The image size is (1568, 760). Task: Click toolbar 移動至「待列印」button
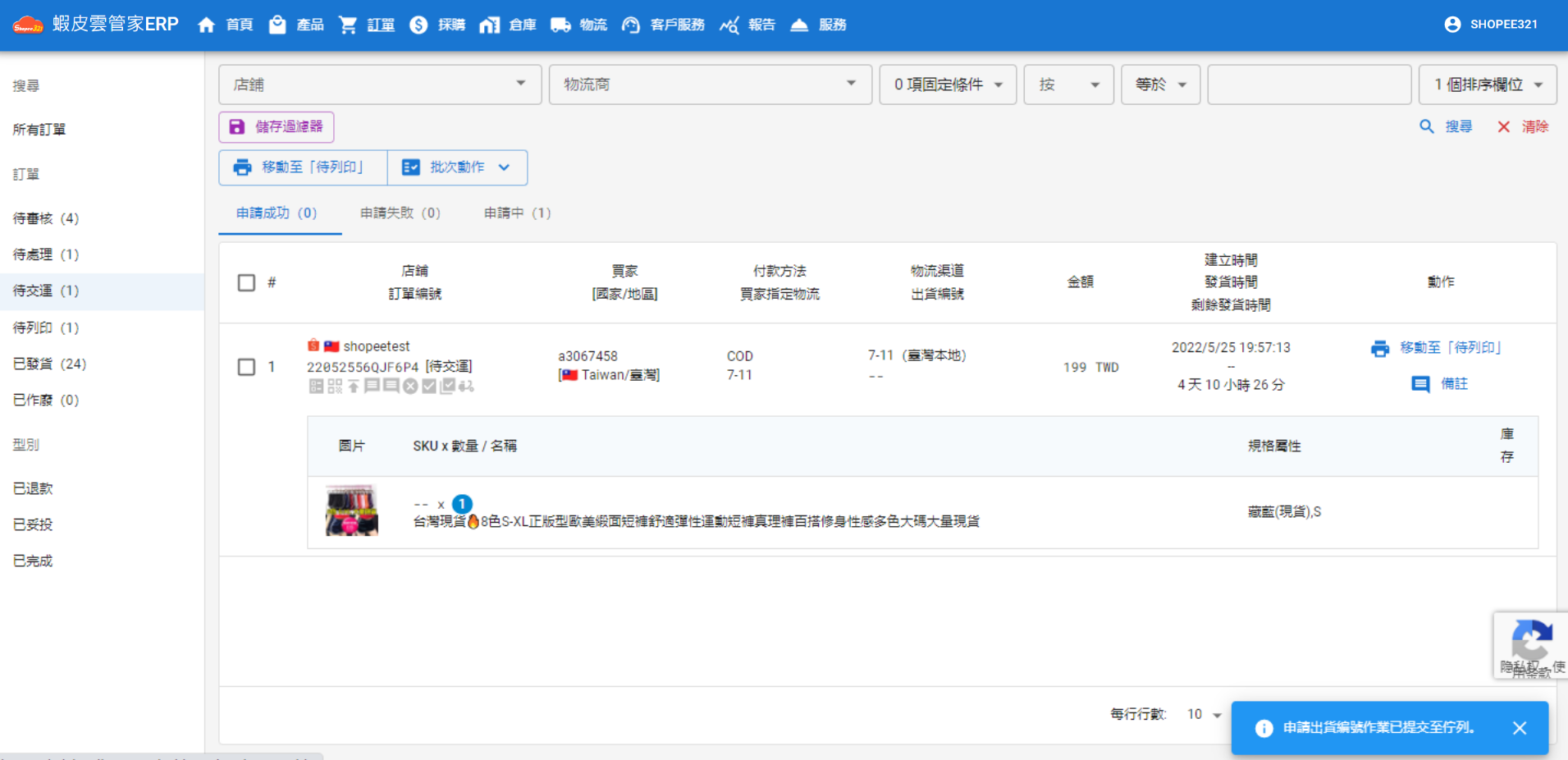coord(303,167)
